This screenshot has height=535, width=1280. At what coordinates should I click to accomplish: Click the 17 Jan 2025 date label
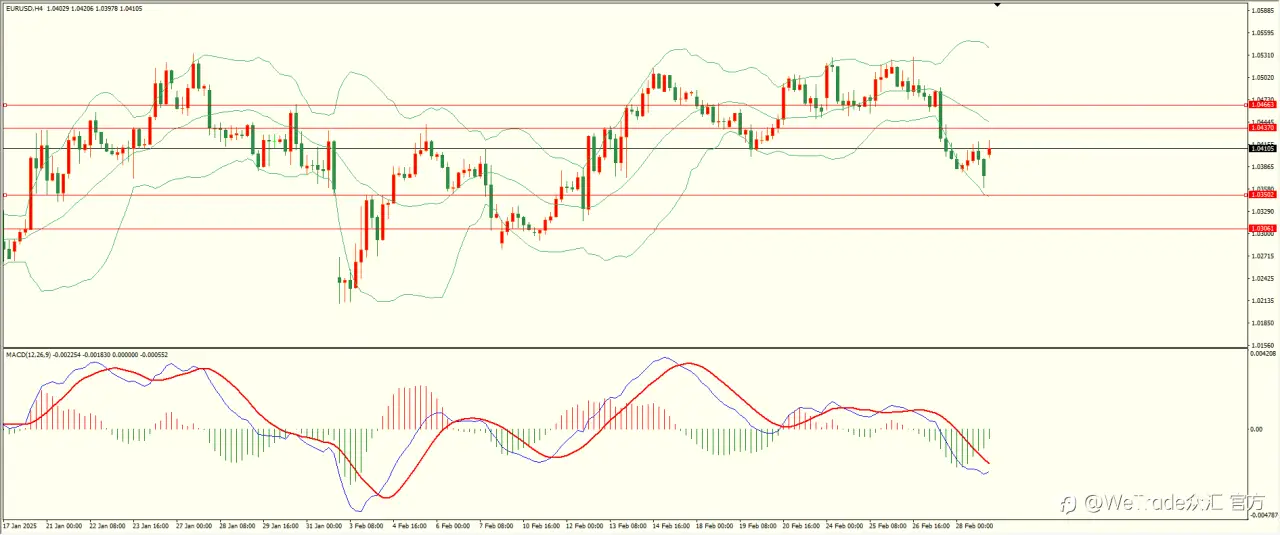pyautogui.click(x=19, y=524)
